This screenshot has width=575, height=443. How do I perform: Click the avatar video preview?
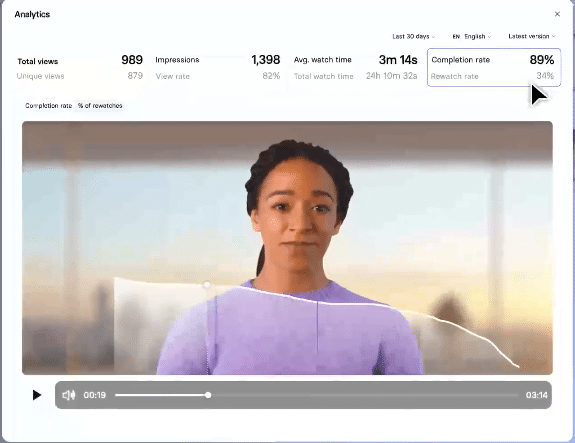287,248
